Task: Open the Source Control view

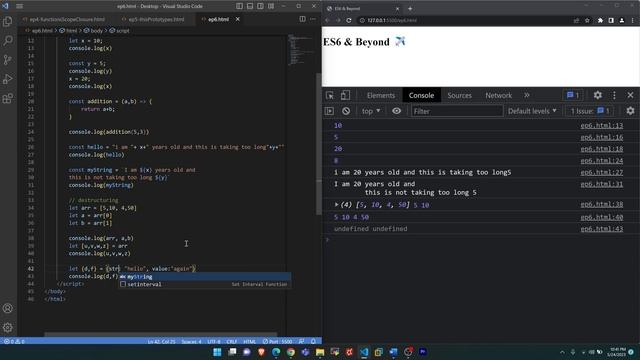Action: tap(8, 60)
